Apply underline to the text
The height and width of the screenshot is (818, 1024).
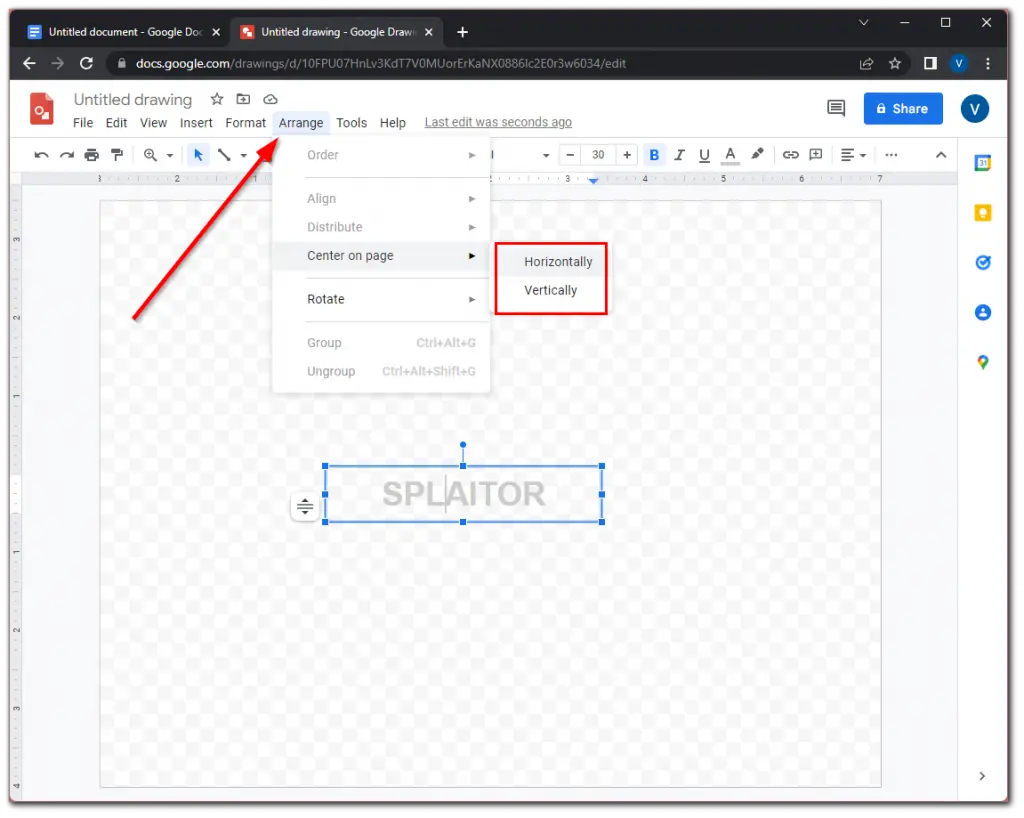click(x=704, y=154)
